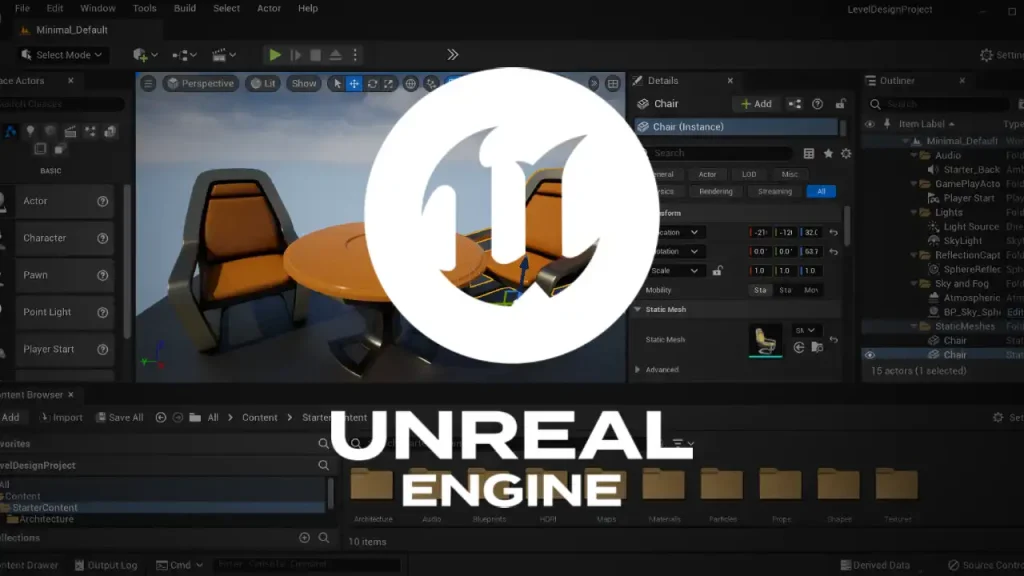Select the Lights category icon in Place Actors
The image size is (1024, 576).
pyautogui.click(x=30, y=132)
